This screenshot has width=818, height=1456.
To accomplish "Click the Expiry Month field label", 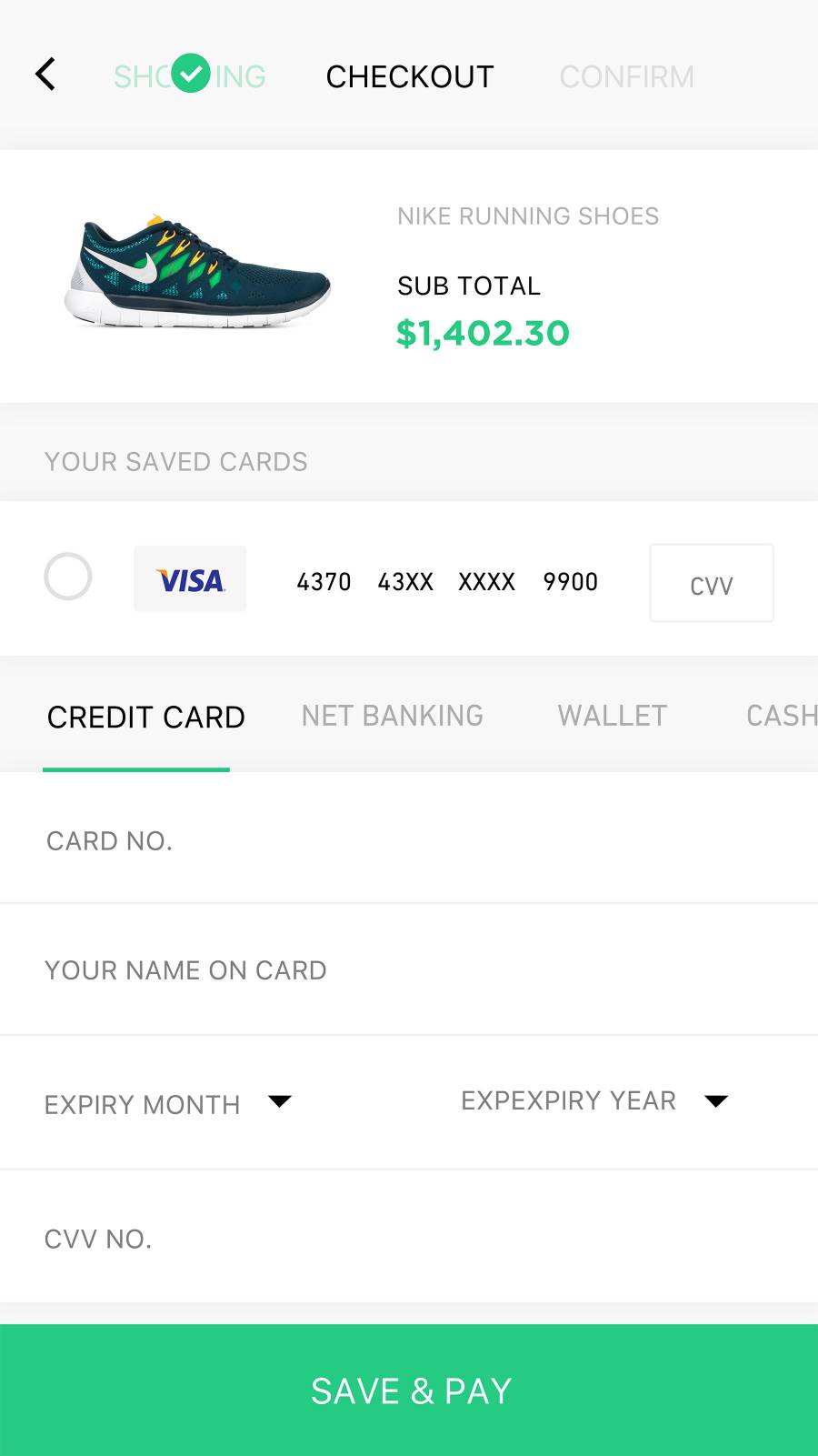I will tap(143, 1104).
